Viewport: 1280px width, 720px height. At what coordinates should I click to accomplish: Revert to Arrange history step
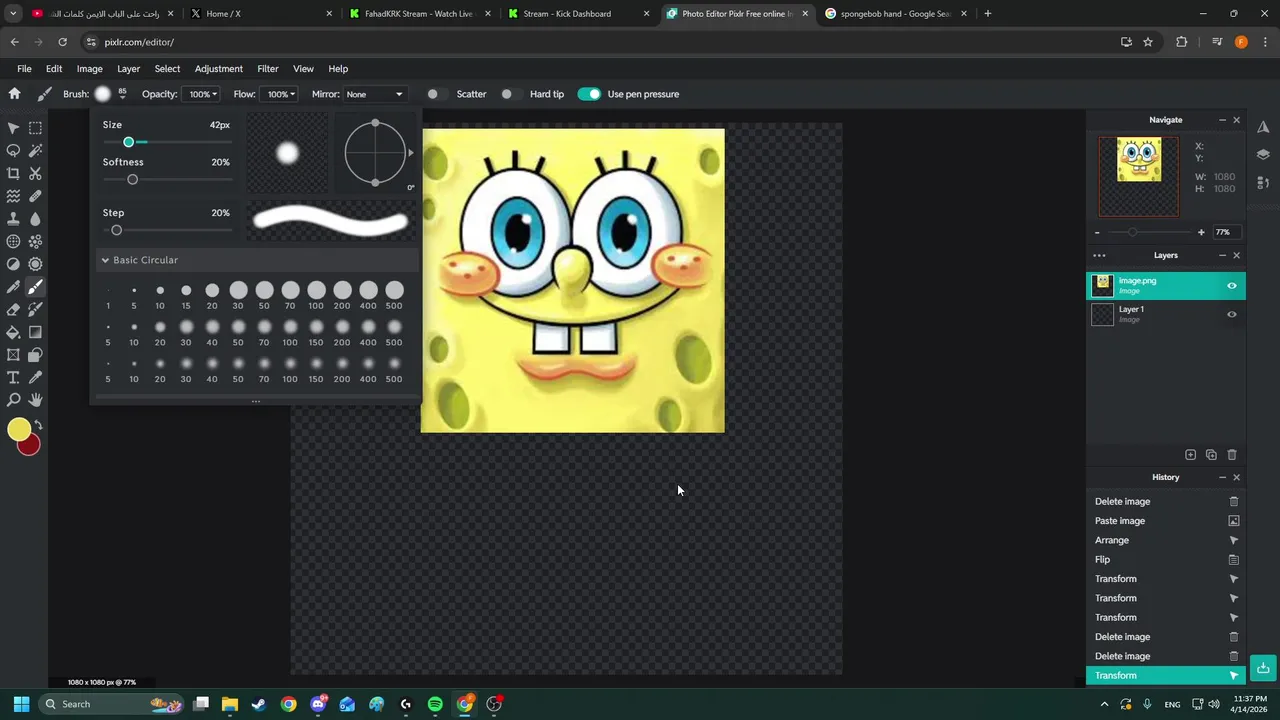1166,540
